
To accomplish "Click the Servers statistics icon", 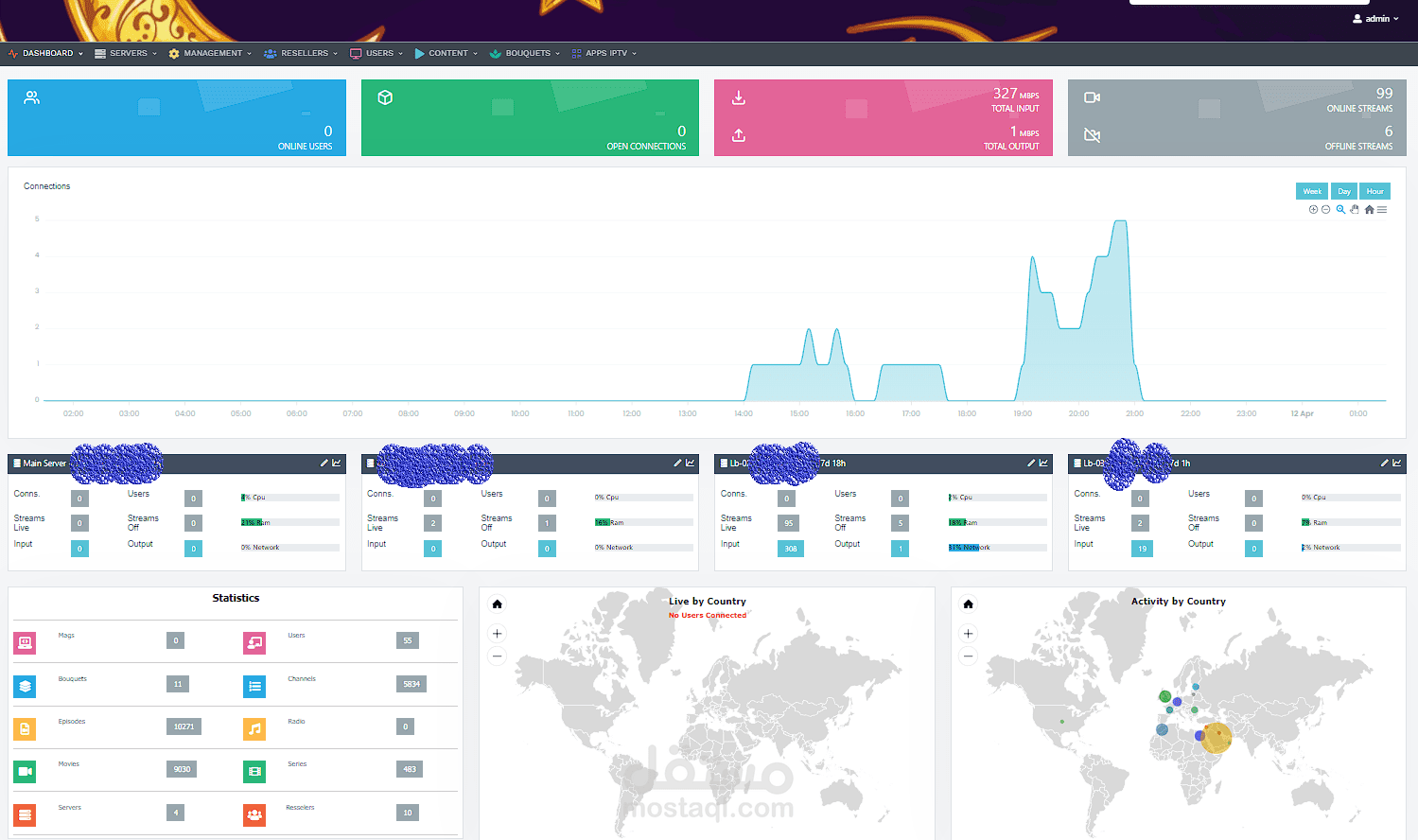I will click(x=25, y=814).
